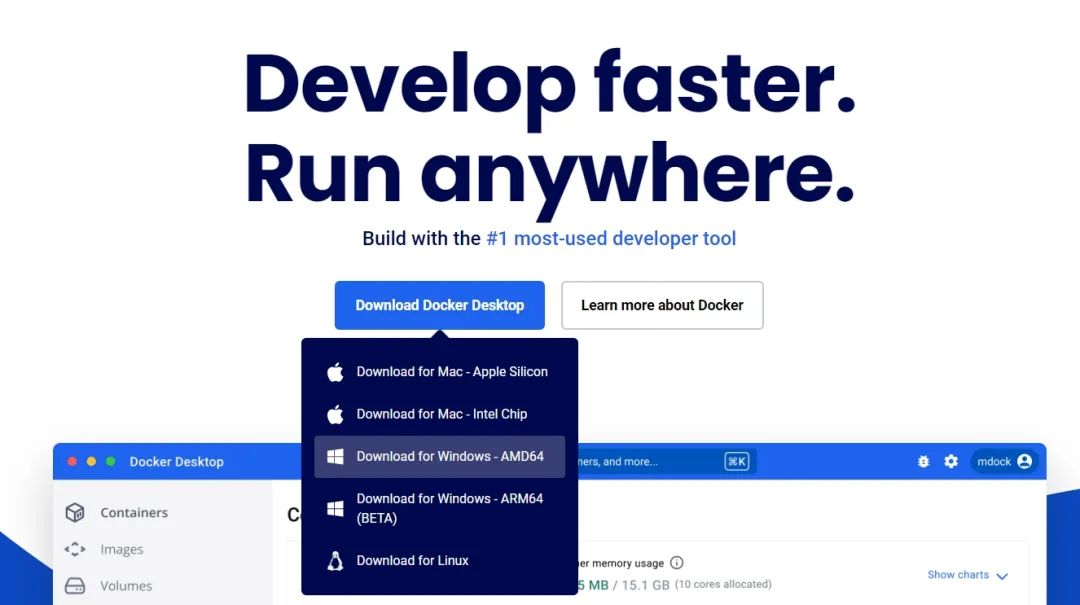Click the ⌘K shortcut badge in search
Image resolution: width=1080 pixels, height=605 pixels.
(x=736, y=462)
